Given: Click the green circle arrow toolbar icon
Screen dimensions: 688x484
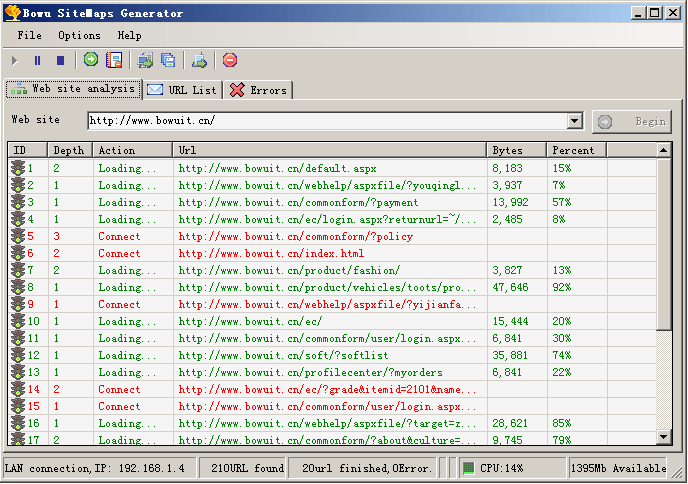Looking at the screenshot, I should click(91, 59).
